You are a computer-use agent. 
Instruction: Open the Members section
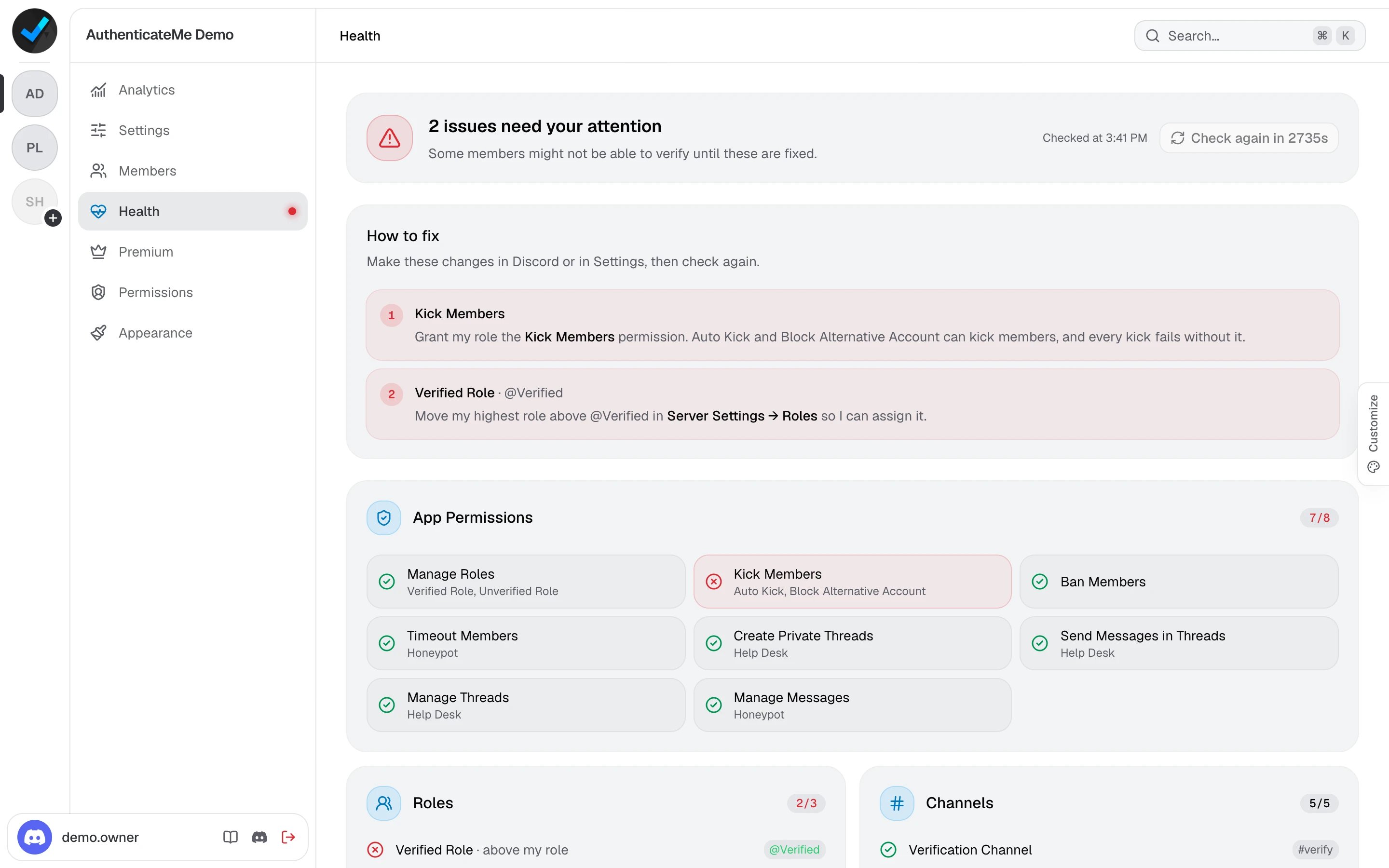coord(193,171)
